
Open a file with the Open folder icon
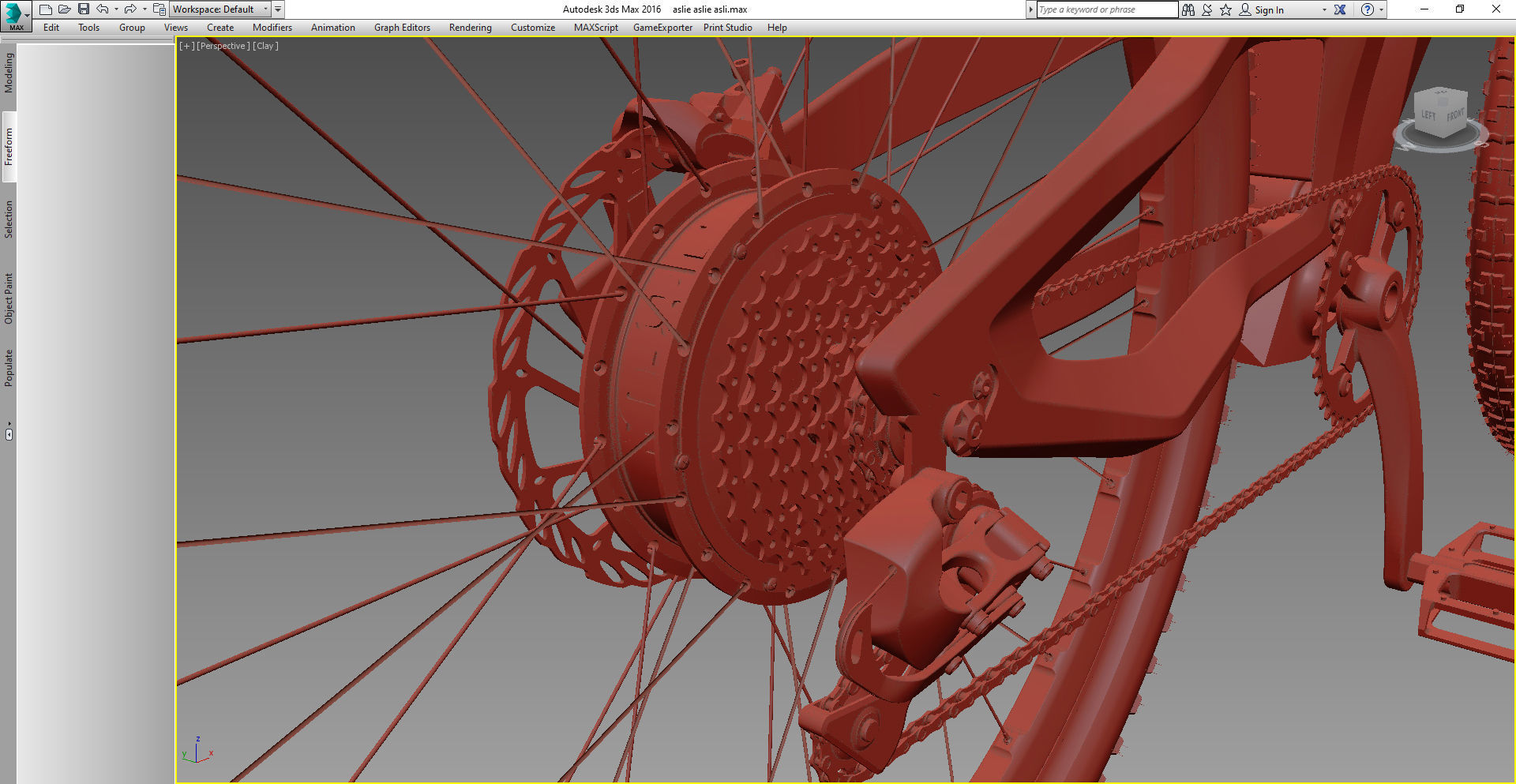point(65,9)
